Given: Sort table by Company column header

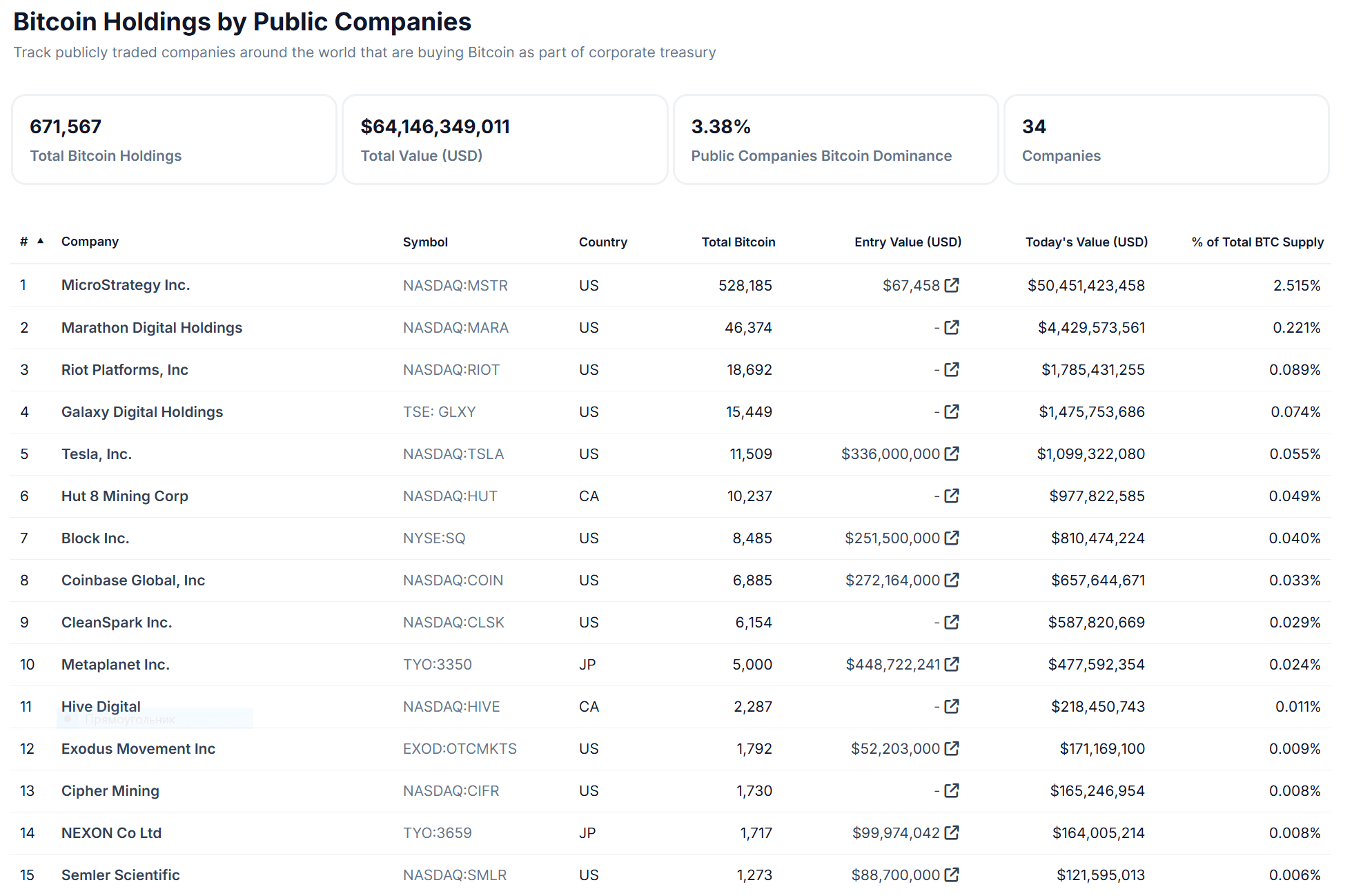Looking at the screenshot, I should click(x=90, y=242).
